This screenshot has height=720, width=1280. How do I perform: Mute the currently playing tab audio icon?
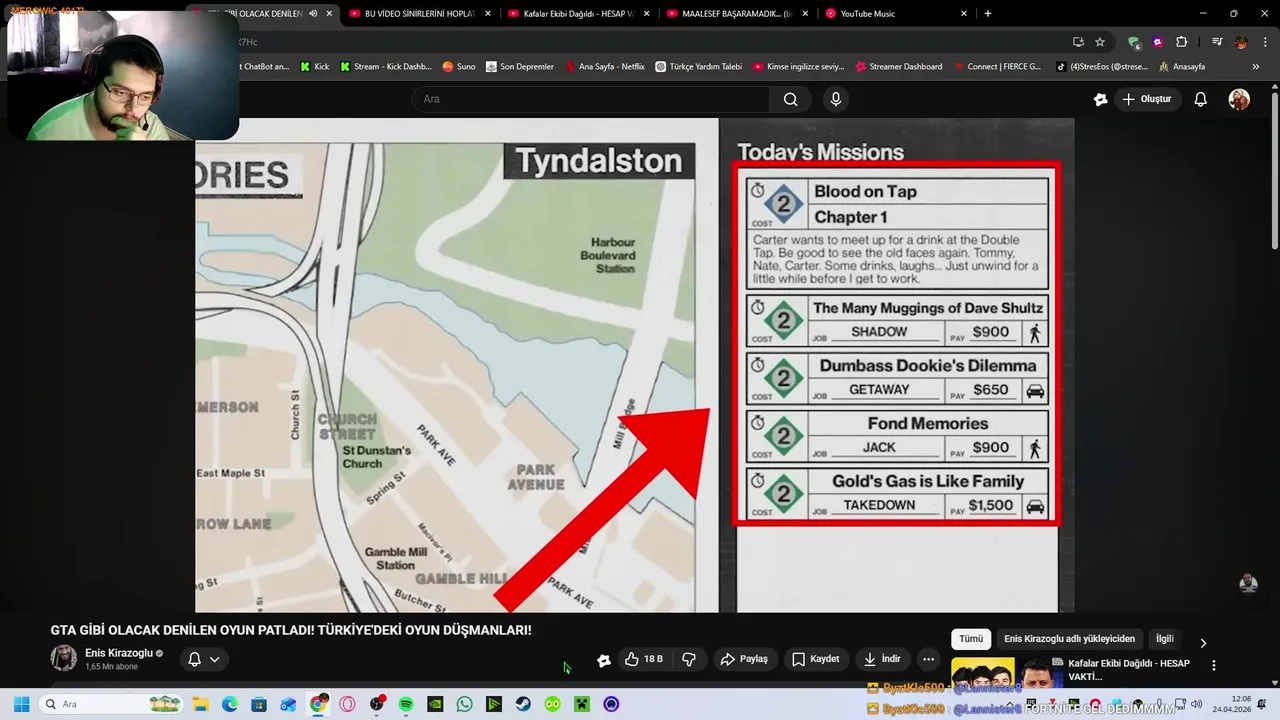coord(313,14)
